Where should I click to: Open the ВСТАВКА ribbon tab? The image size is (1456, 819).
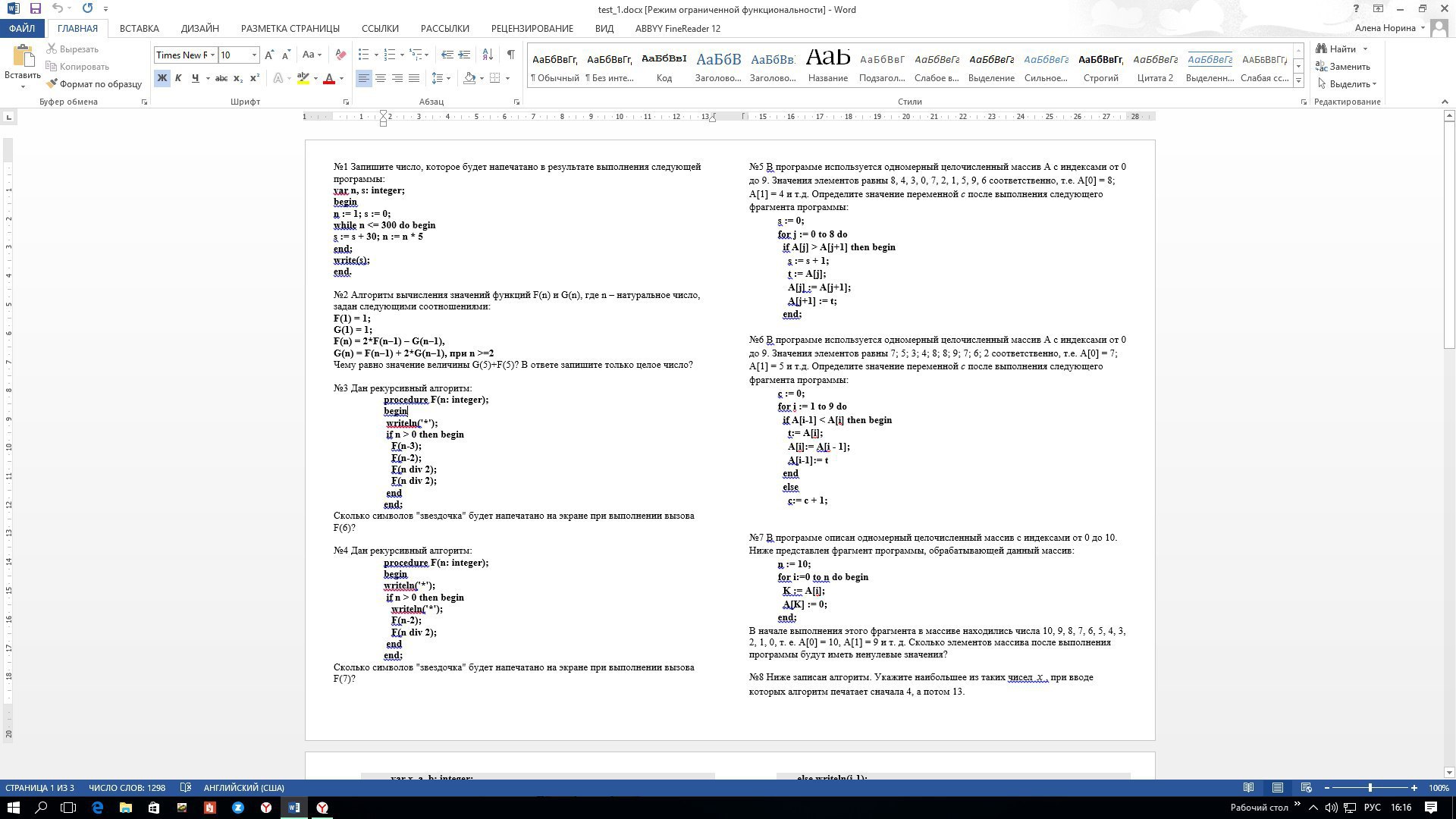tap(139, 29)
